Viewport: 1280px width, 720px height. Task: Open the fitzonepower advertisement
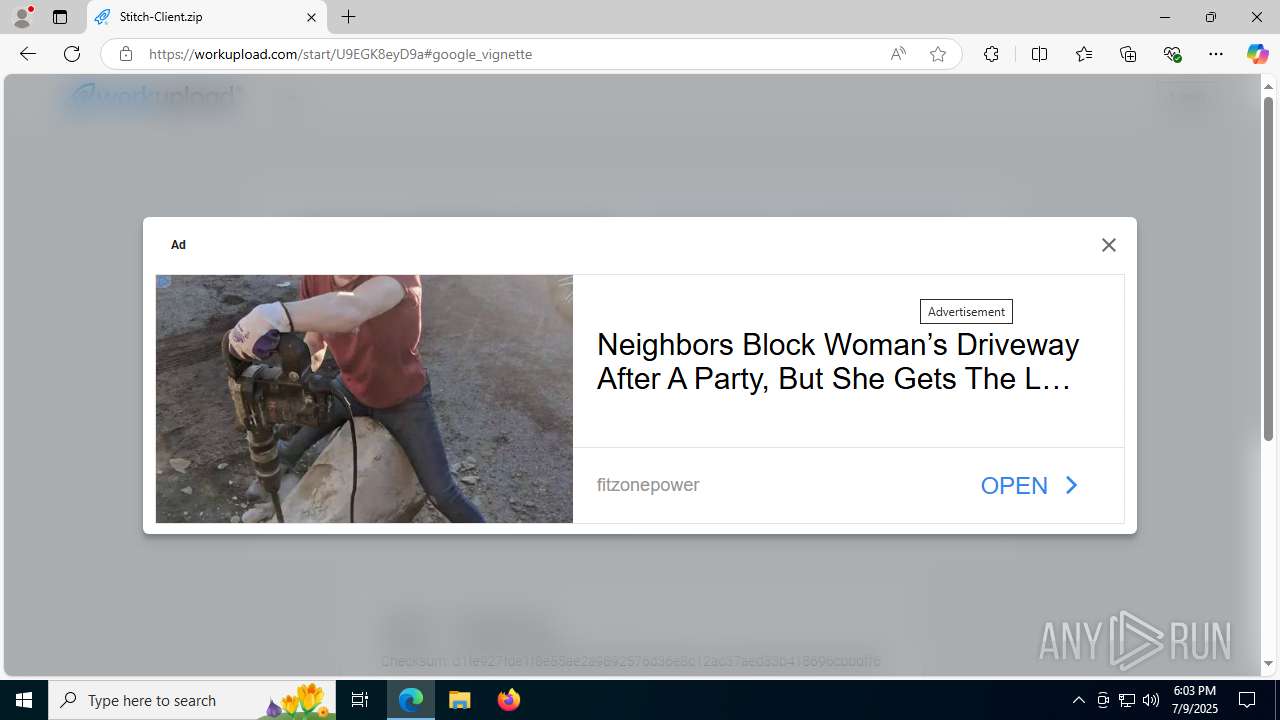[1029, 486]
